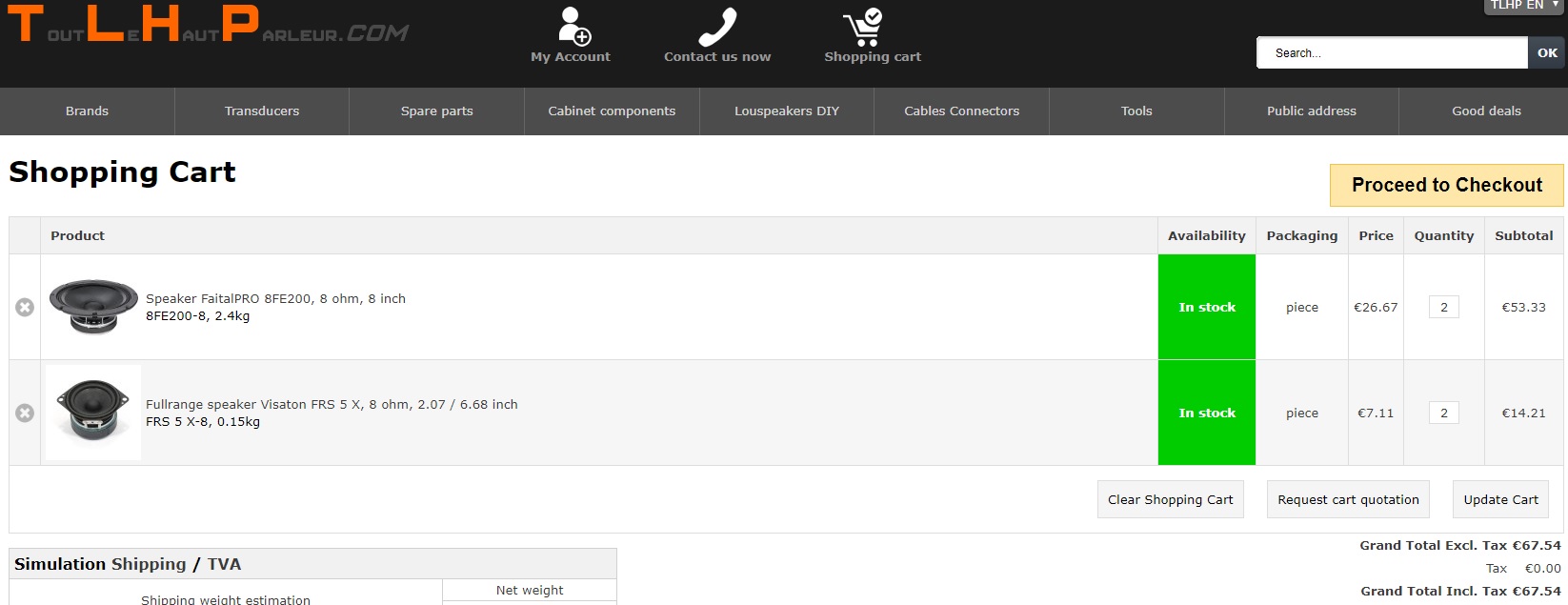
Task: Click the €14.21 subtotal
Action: [x=1523, y=413]
